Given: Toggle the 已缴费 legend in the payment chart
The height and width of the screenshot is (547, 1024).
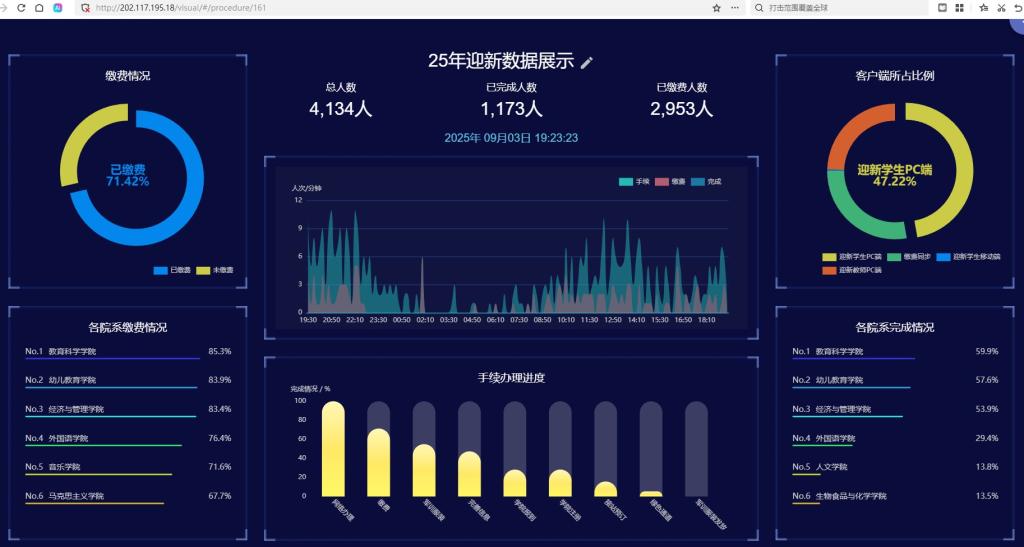Looking at the screenshot, I should click(x=172, y=270).
